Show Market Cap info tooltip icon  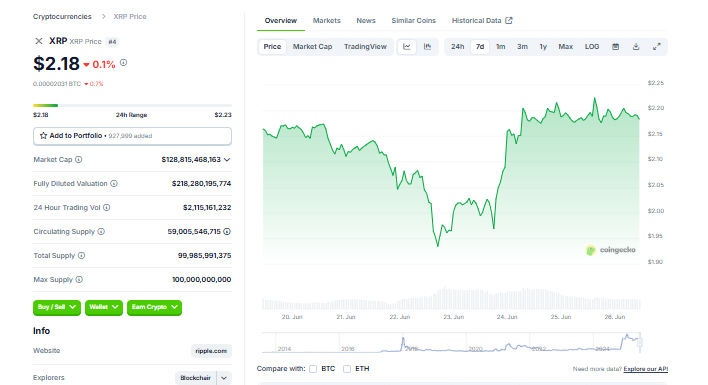point(79,159)
